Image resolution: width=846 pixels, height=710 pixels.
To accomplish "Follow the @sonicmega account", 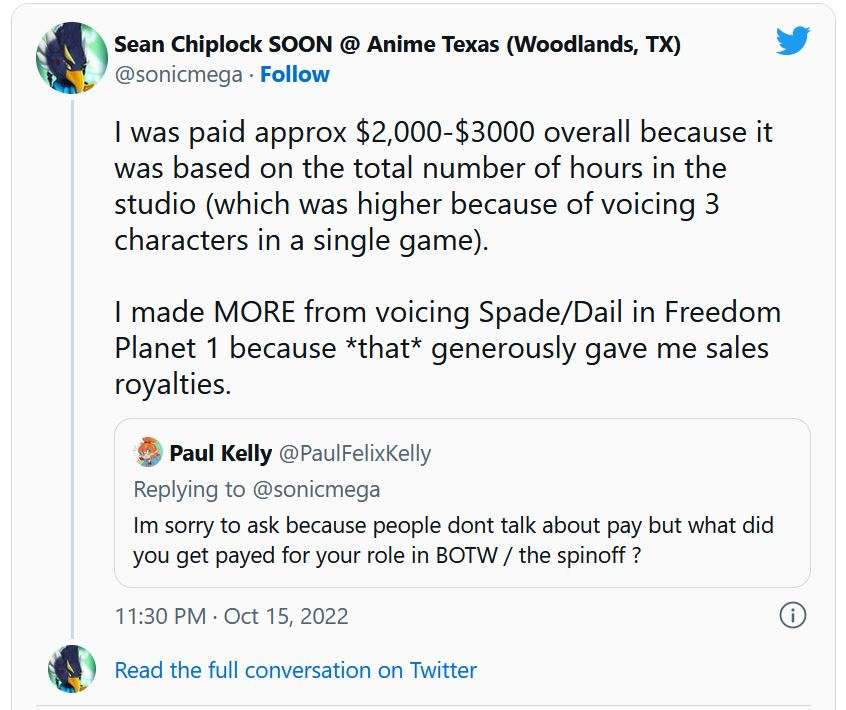I will pyautogui.click(x=294, y=74).
